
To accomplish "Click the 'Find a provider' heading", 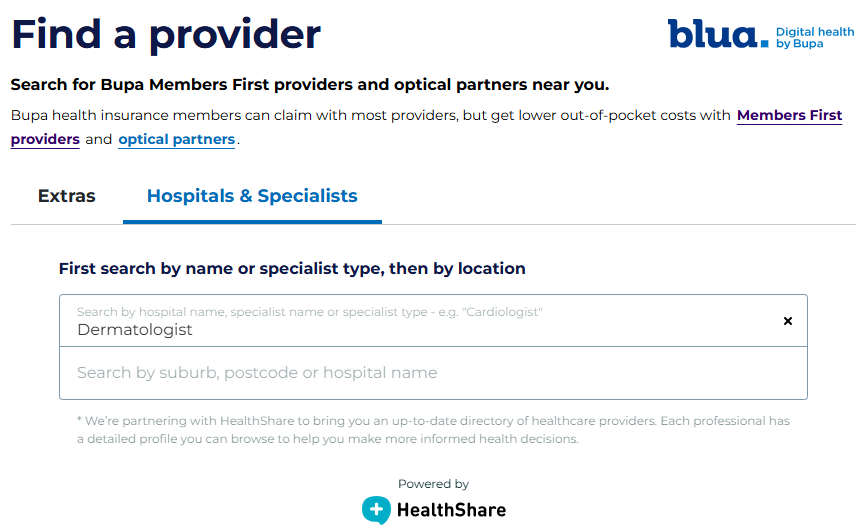I will click(166, 34).
